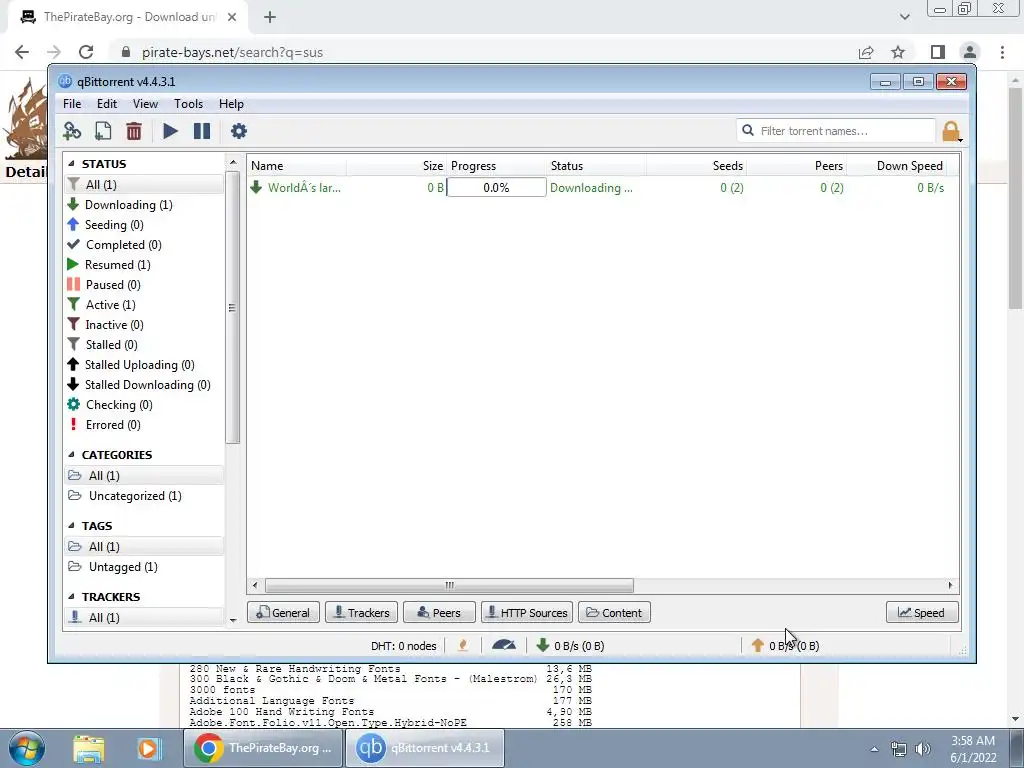Image resolution: width=1024 pixels, height=768 pixels.
Task: Bookmark page with Chrome star icon
Action: pyautogui.click(x=898, y=52)
